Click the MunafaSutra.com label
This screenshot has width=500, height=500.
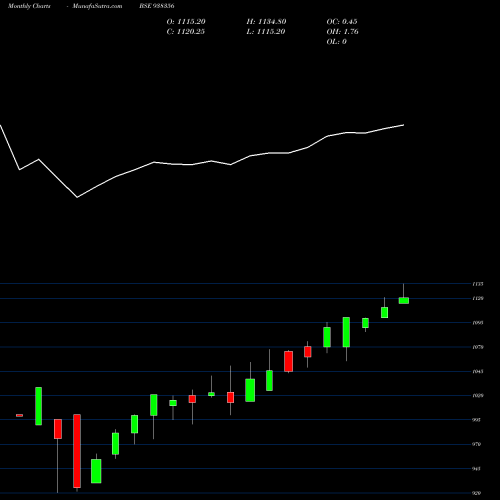click(97, 6)
